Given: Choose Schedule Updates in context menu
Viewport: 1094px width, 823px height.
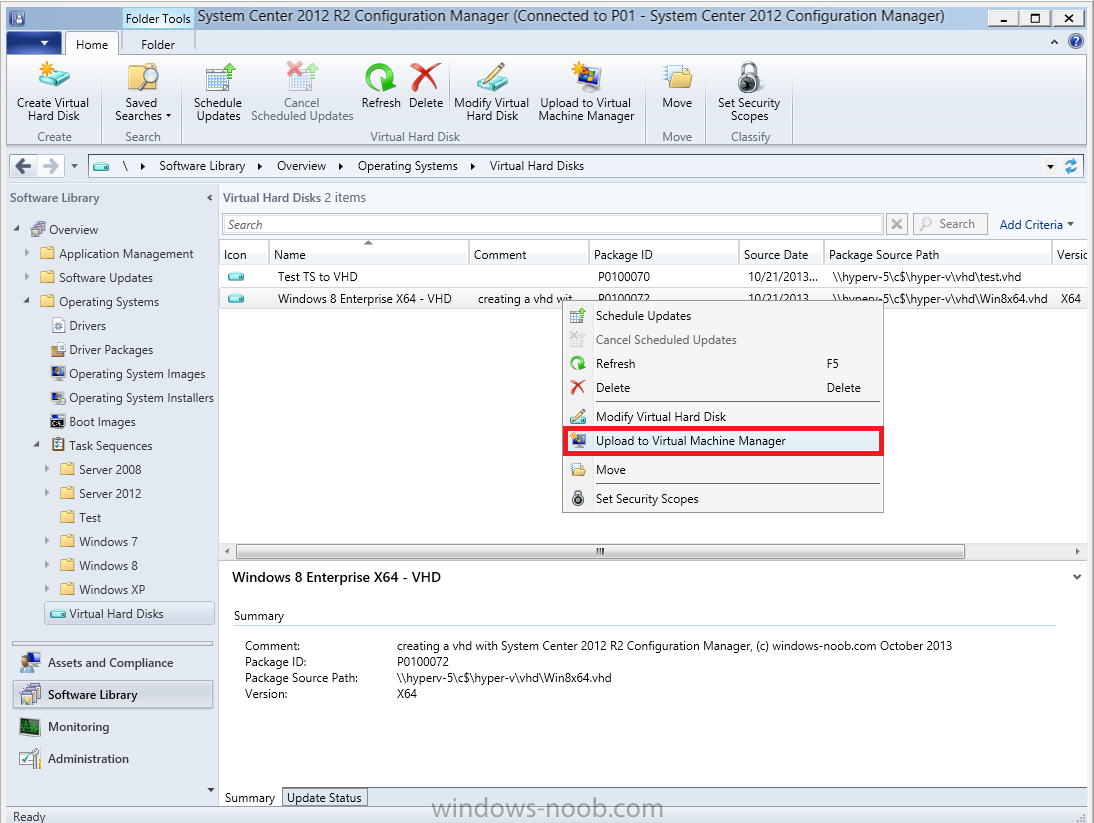Looking at the screenshot, I should point(723,316).
